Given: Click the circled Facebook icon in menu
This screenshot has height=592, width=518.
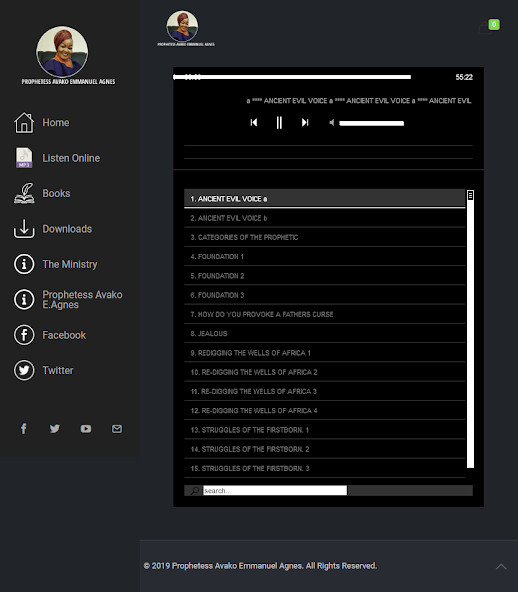Looking at the screenshot, I should 24,335.
